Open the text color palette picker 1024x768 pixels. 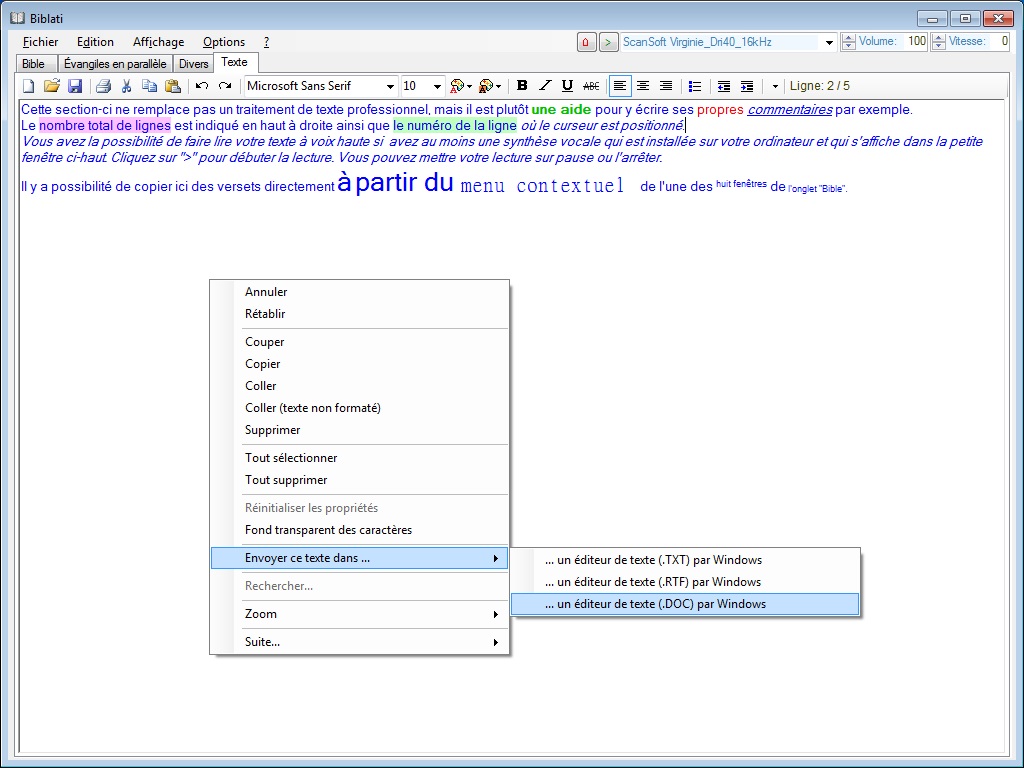460,86
